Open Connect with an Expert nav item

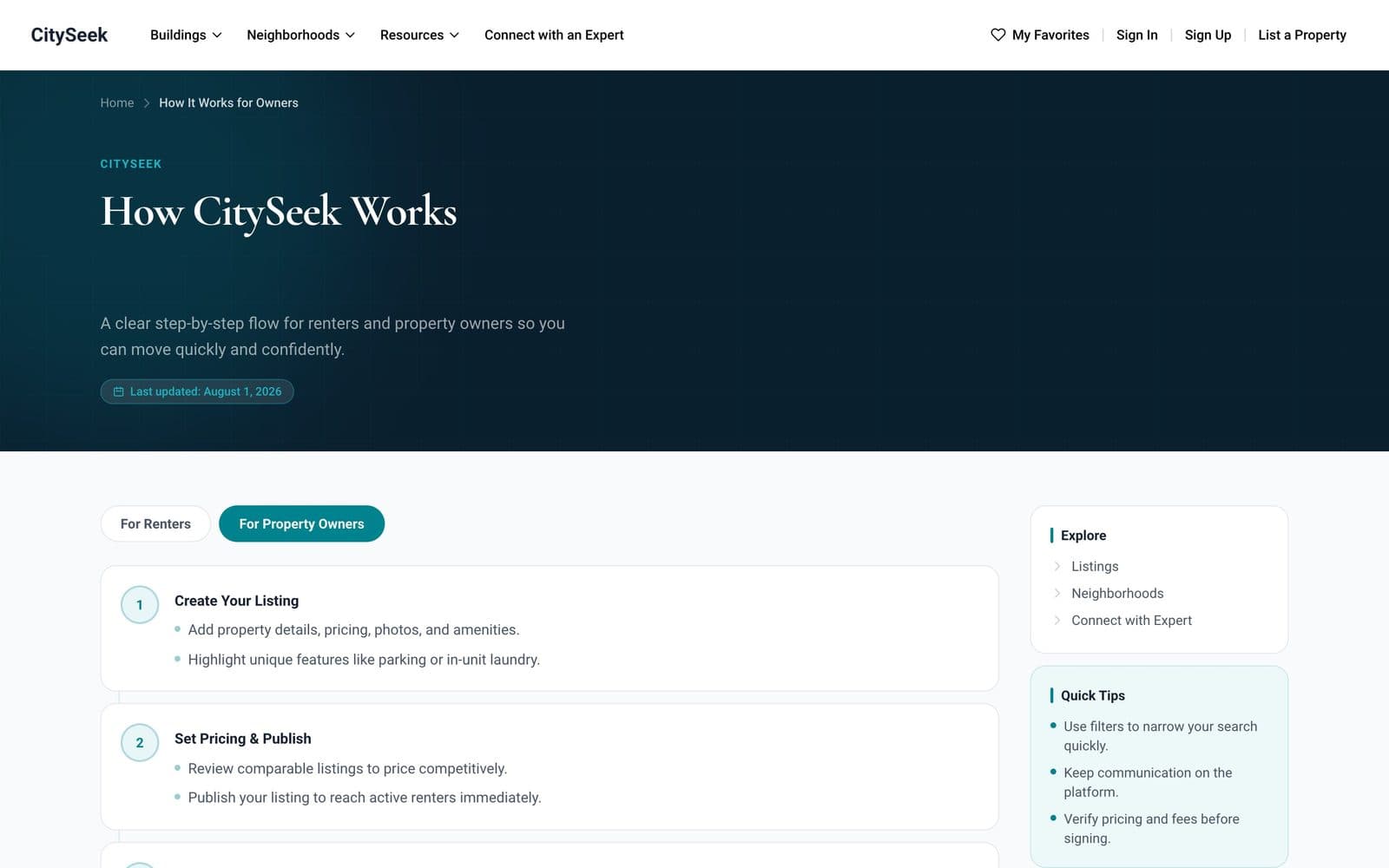click(x=554, y=35)
